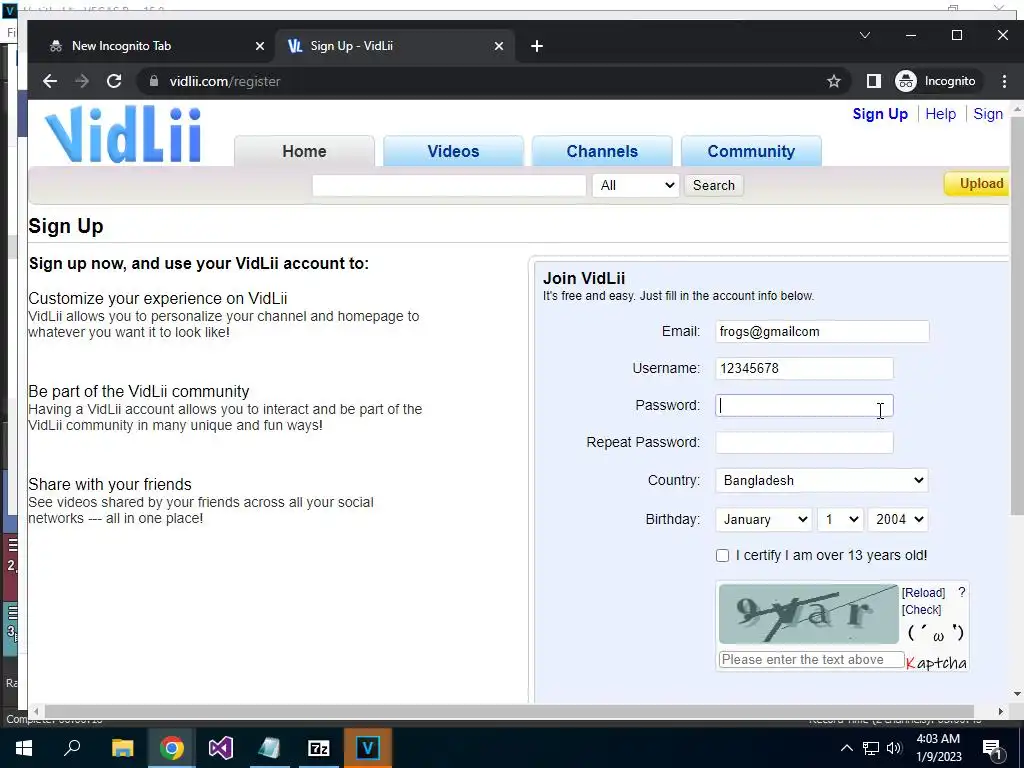Open the notepad-like taskbar app icon
This screenshot has width=1024, height=768.
point(270,748)
